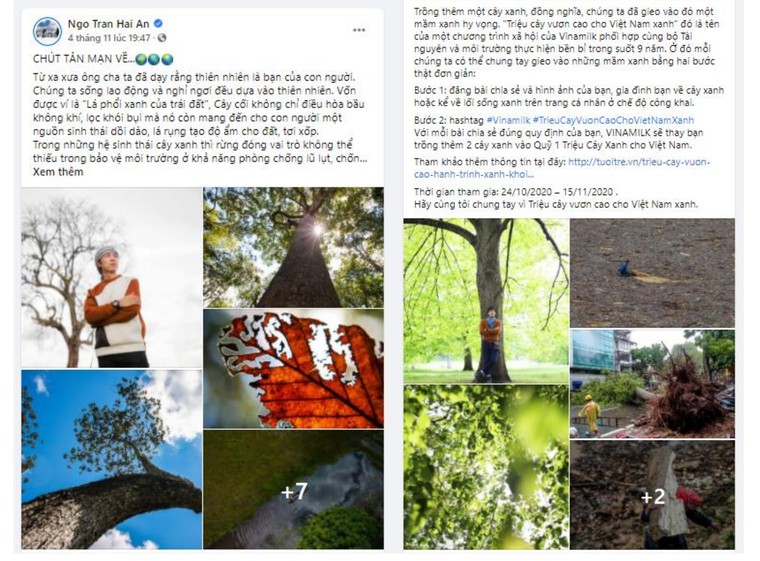View the uprooted fallen tree photo
This screenshot has width=760, height=561.
click(652, 384)
